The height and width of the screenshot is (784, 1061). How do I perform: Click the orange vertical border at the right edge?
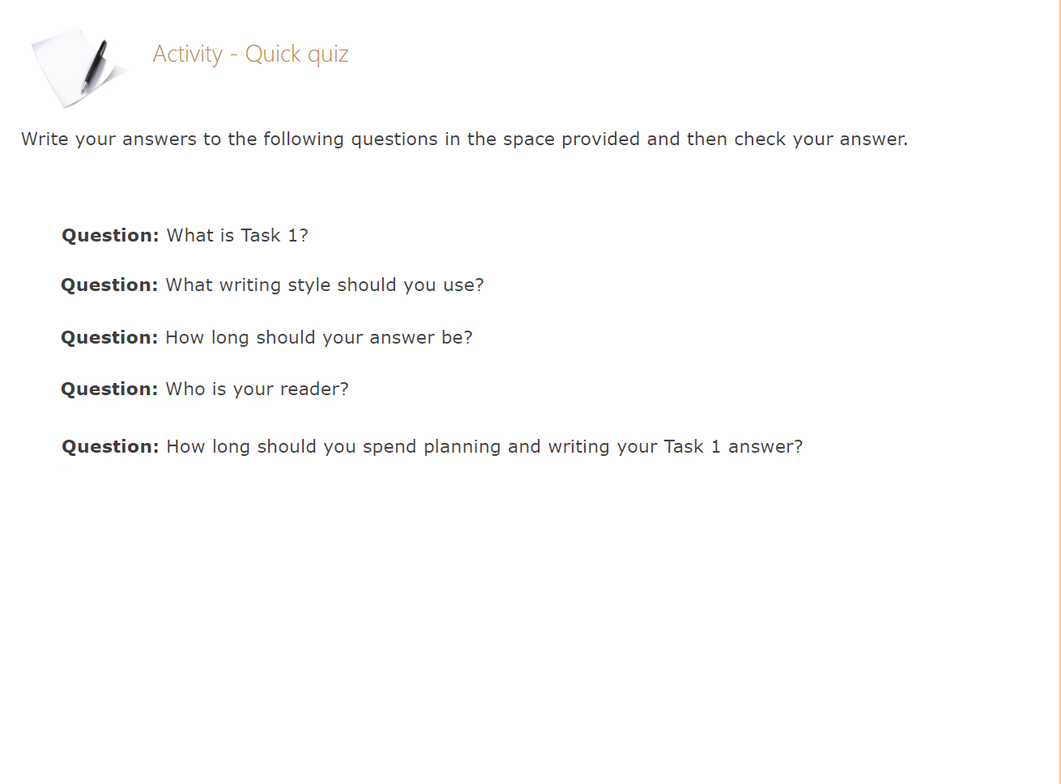point(1058,392)
